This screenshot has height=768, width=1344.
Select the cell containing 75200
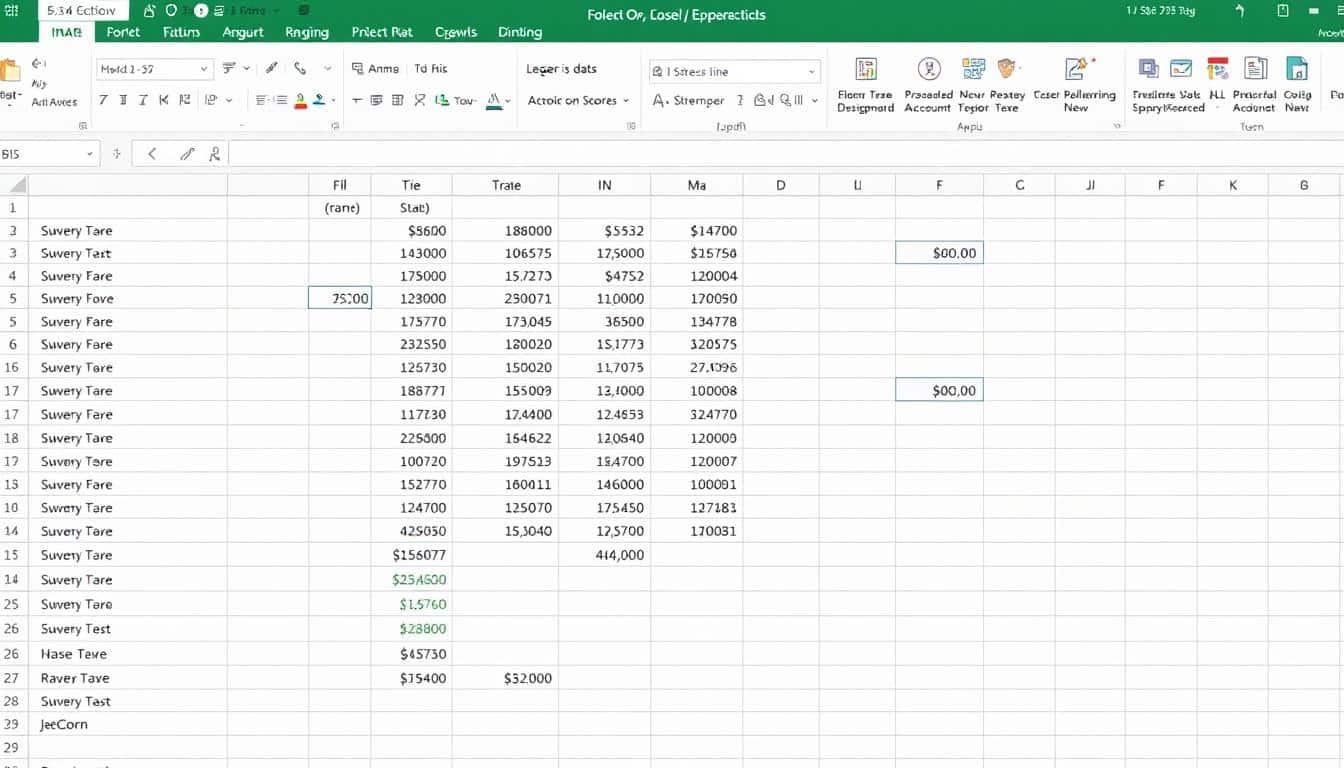(x=339, y=298)
